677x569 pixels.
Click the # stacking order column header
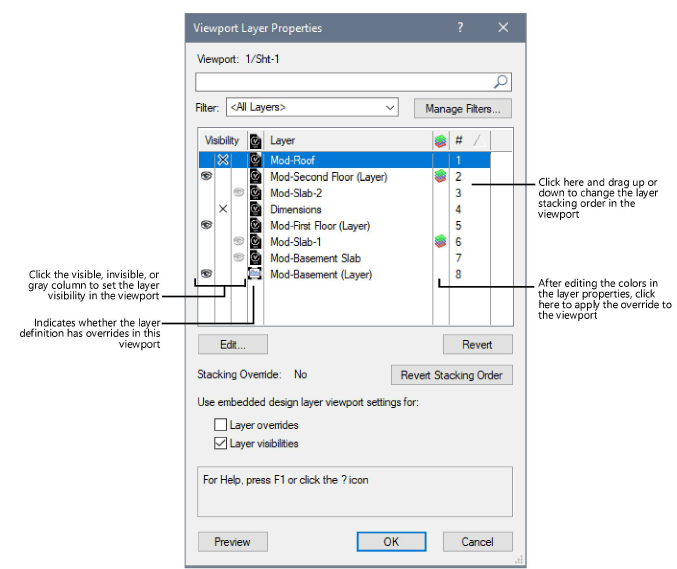[x=459, y=141]
